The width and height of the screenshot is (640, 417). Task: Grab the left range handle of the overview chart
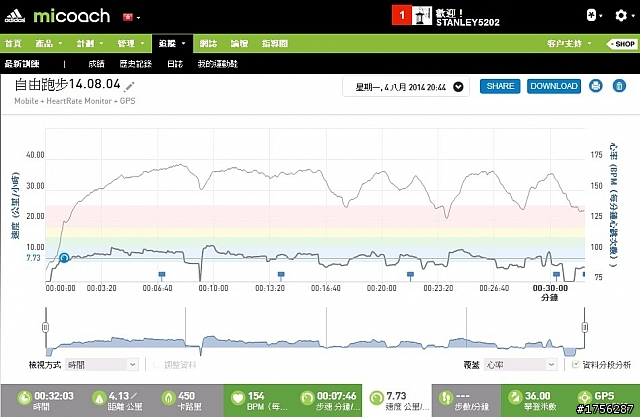[x=45, y=327]
